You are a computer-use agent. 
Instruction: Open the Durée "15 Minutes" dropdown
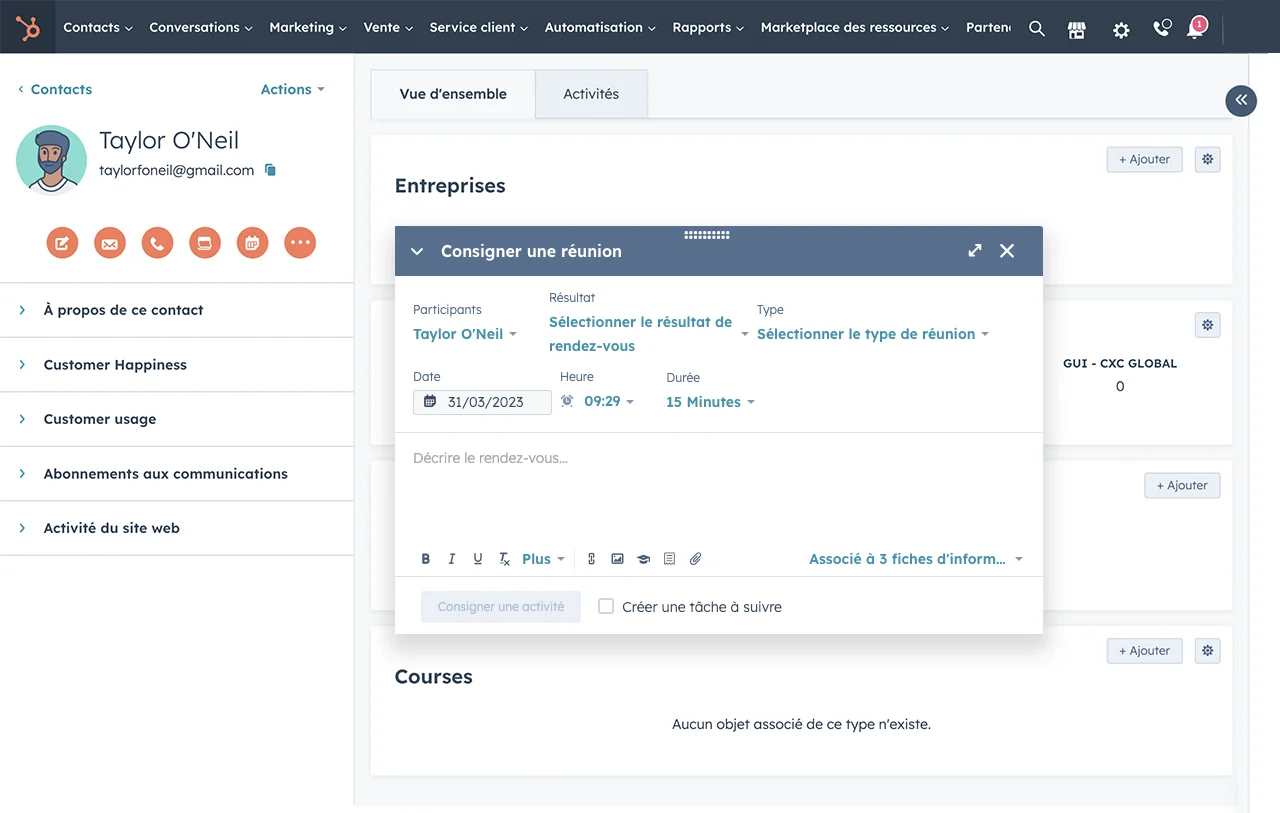pos(710,402)
